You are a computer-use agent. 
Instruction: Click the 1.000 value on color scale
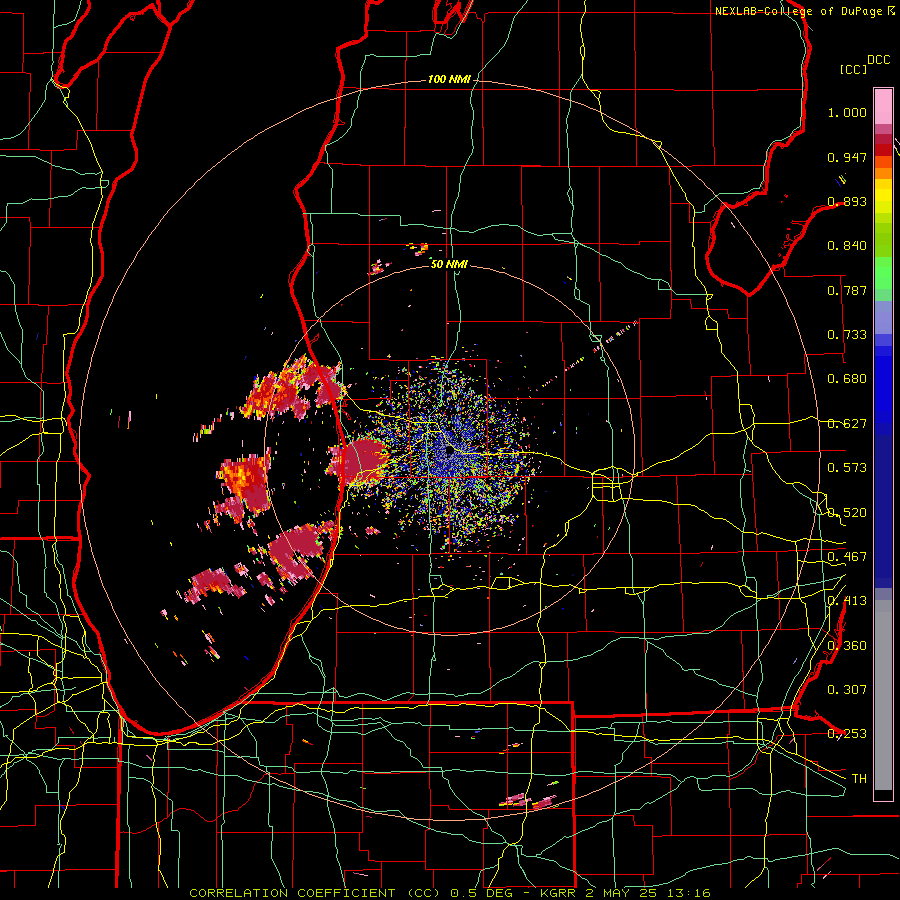[x=847, y=112]
